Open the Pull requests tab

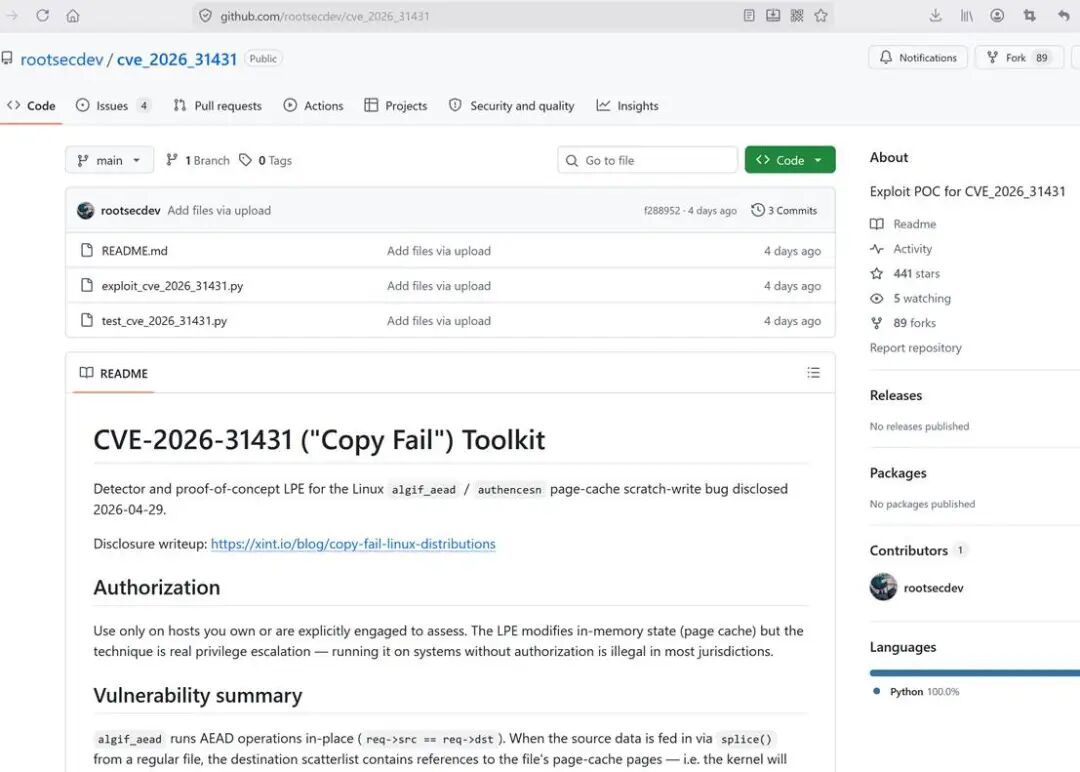pos(218,105)
